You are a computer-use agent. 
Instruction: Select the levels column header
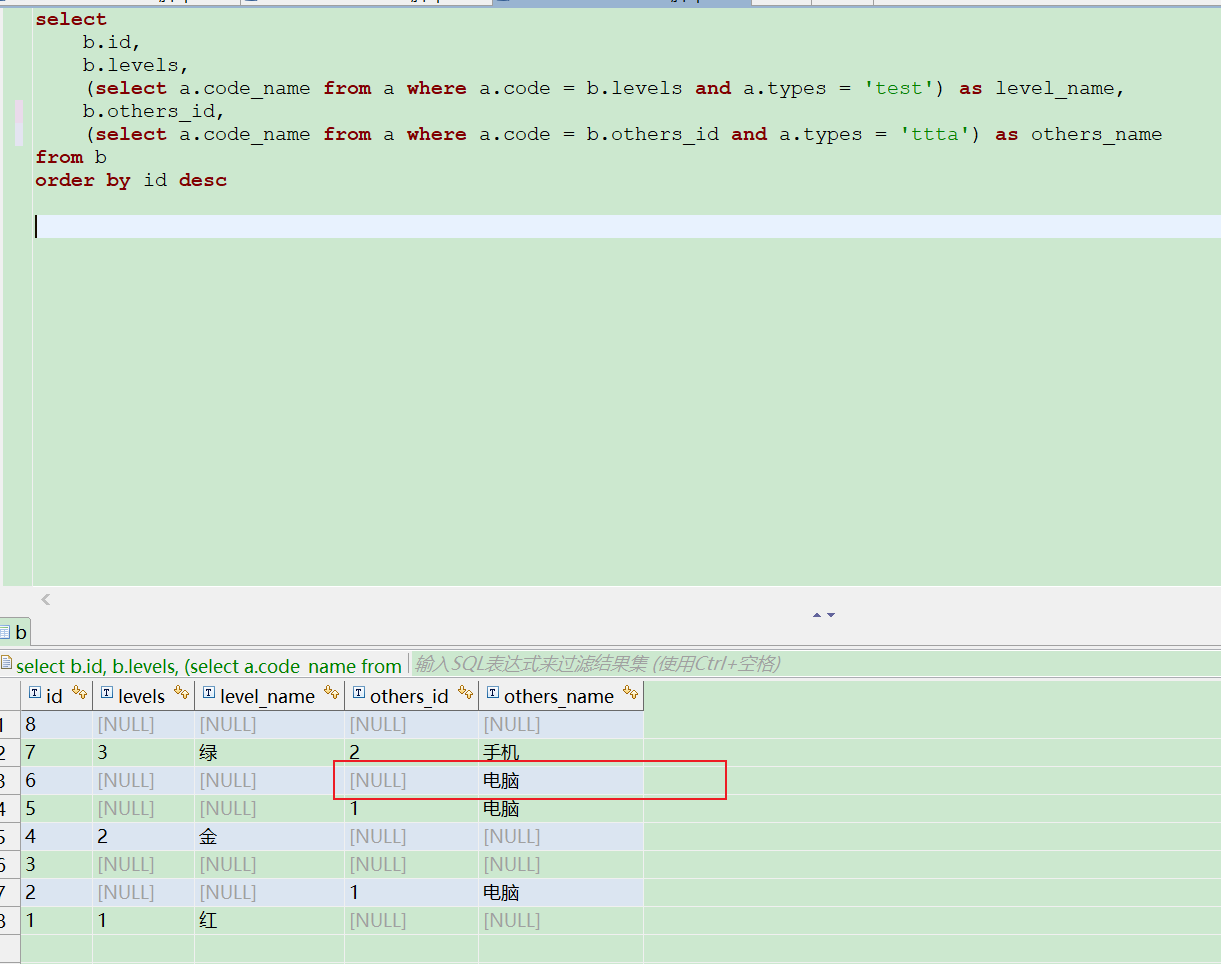(143, 696)
